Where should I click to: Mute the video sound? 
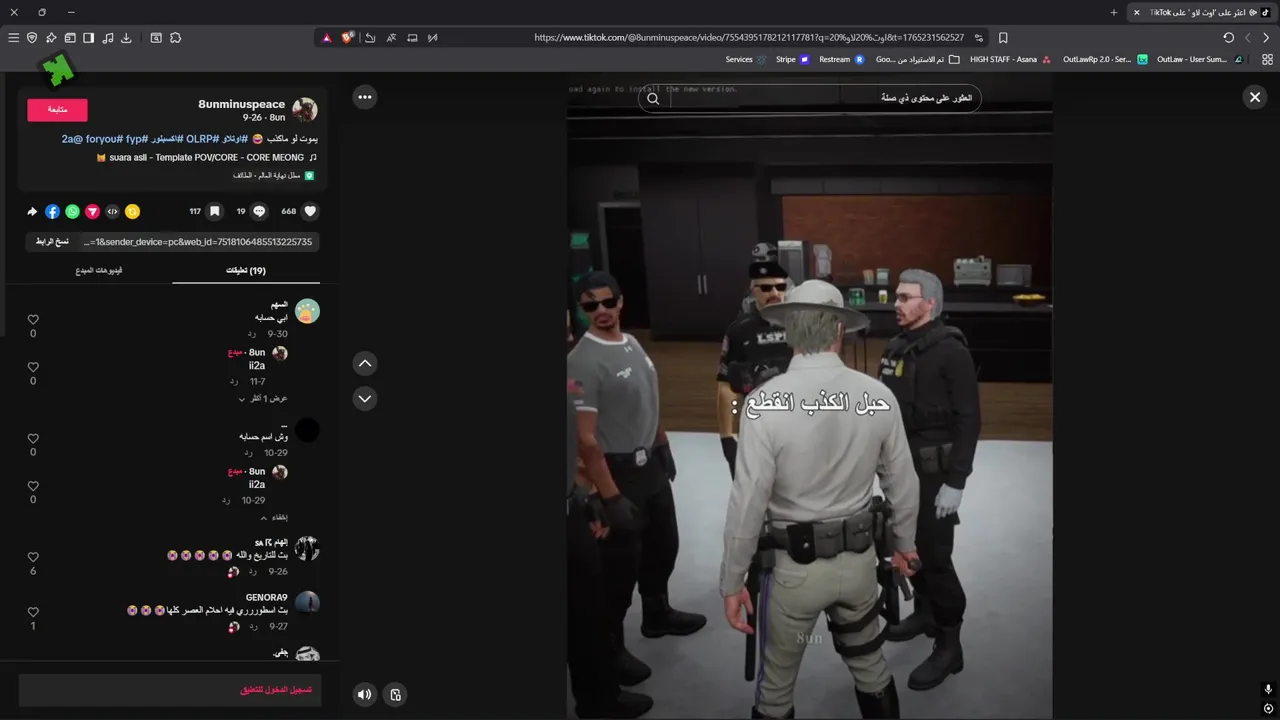(365, 694)
